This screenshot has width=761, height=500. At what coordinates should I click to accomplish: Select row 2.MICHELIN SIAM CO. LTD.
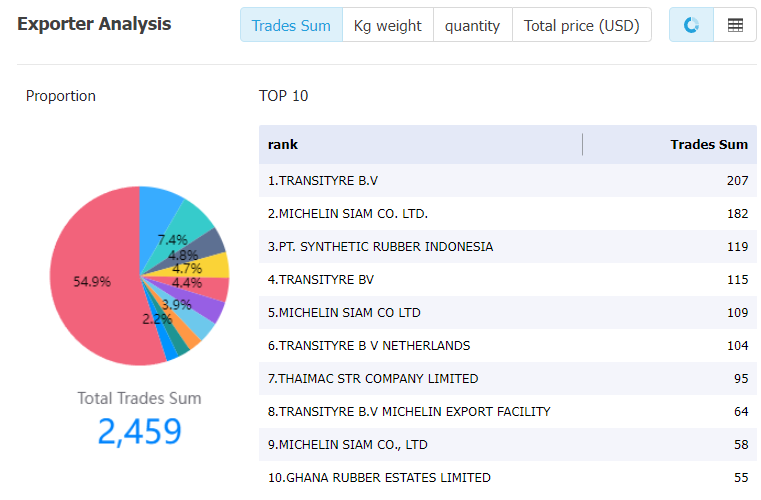[x=508, y=214]
